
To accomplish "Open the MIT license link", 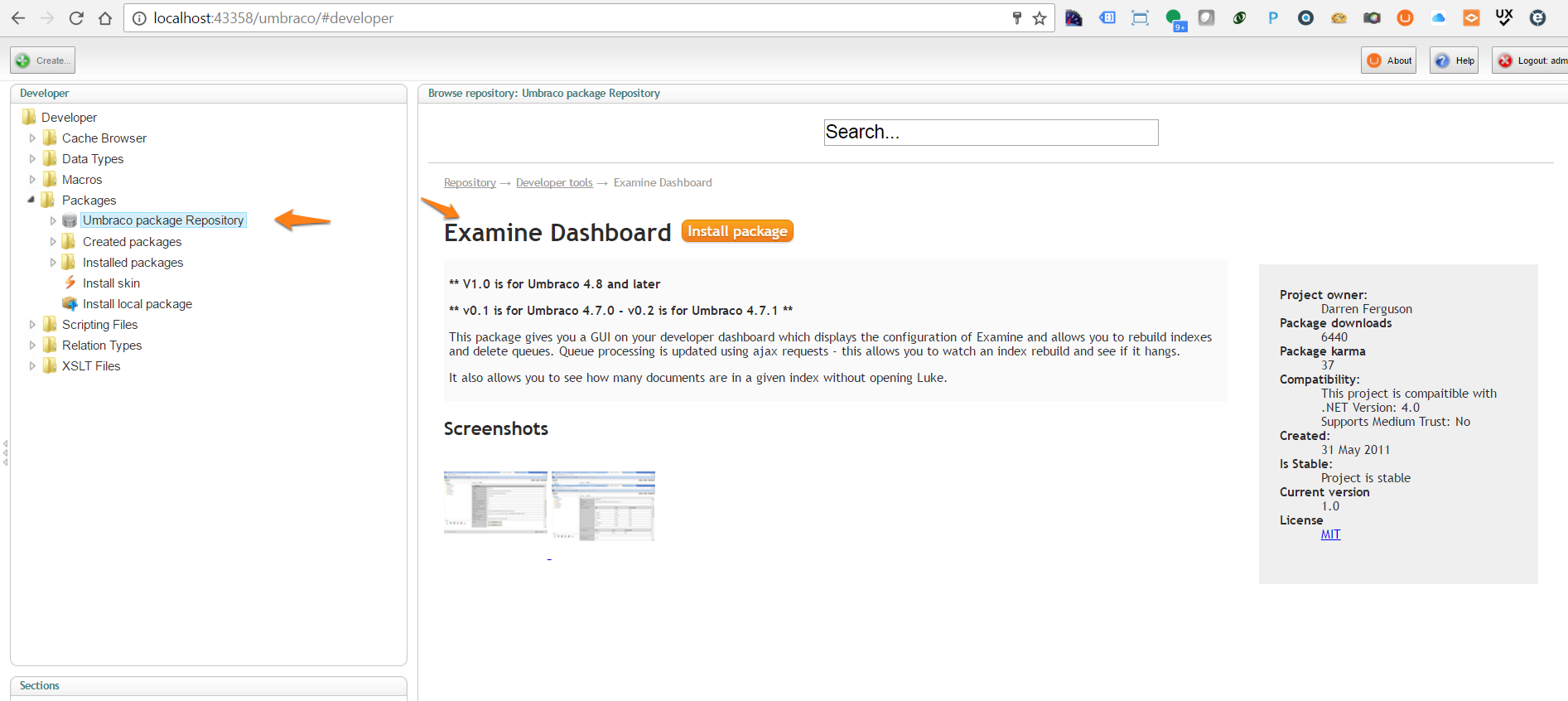I will 1330,534.
